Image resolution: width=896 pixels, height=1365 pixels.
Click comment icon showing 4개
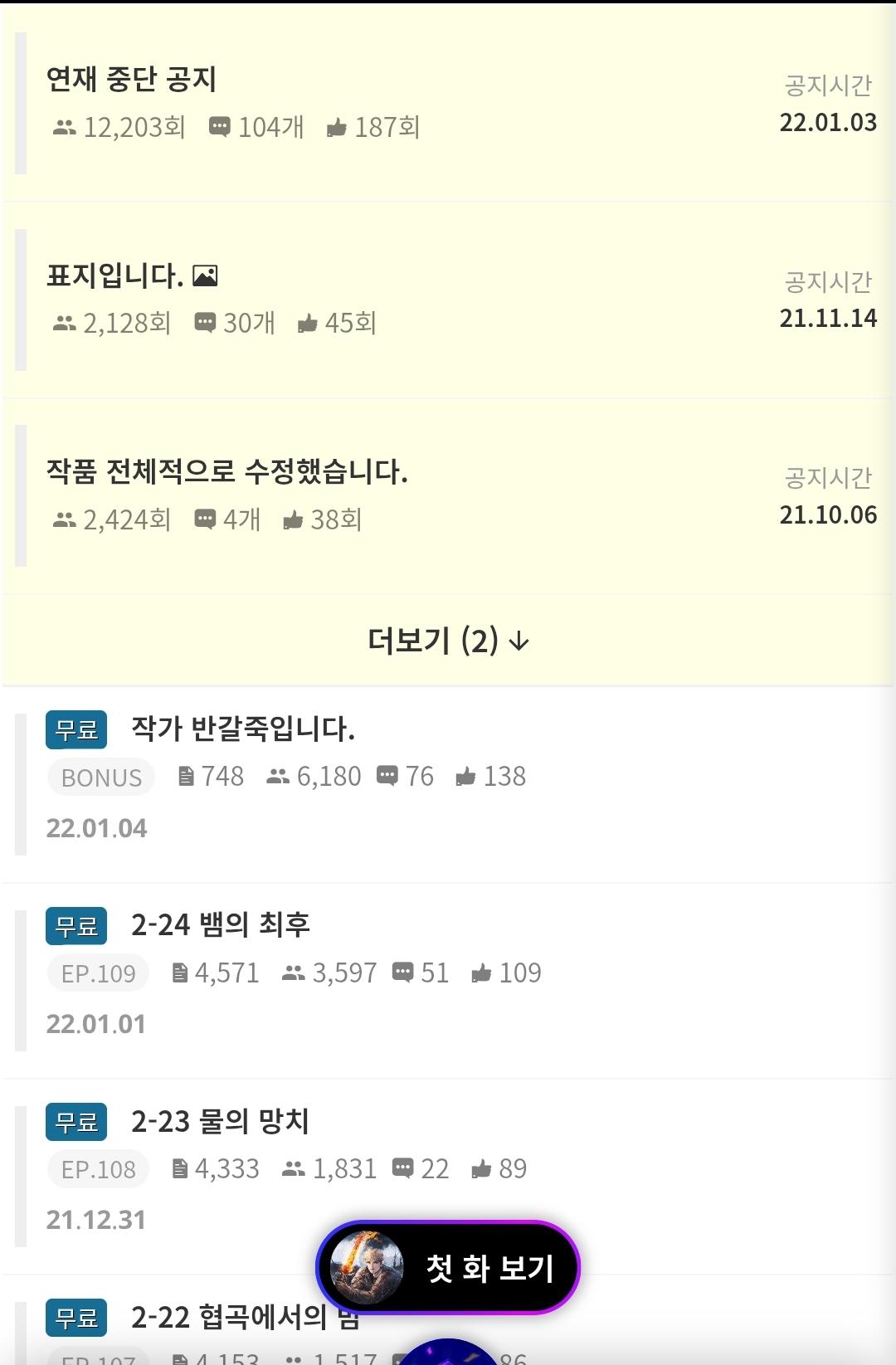click(205, 519)
